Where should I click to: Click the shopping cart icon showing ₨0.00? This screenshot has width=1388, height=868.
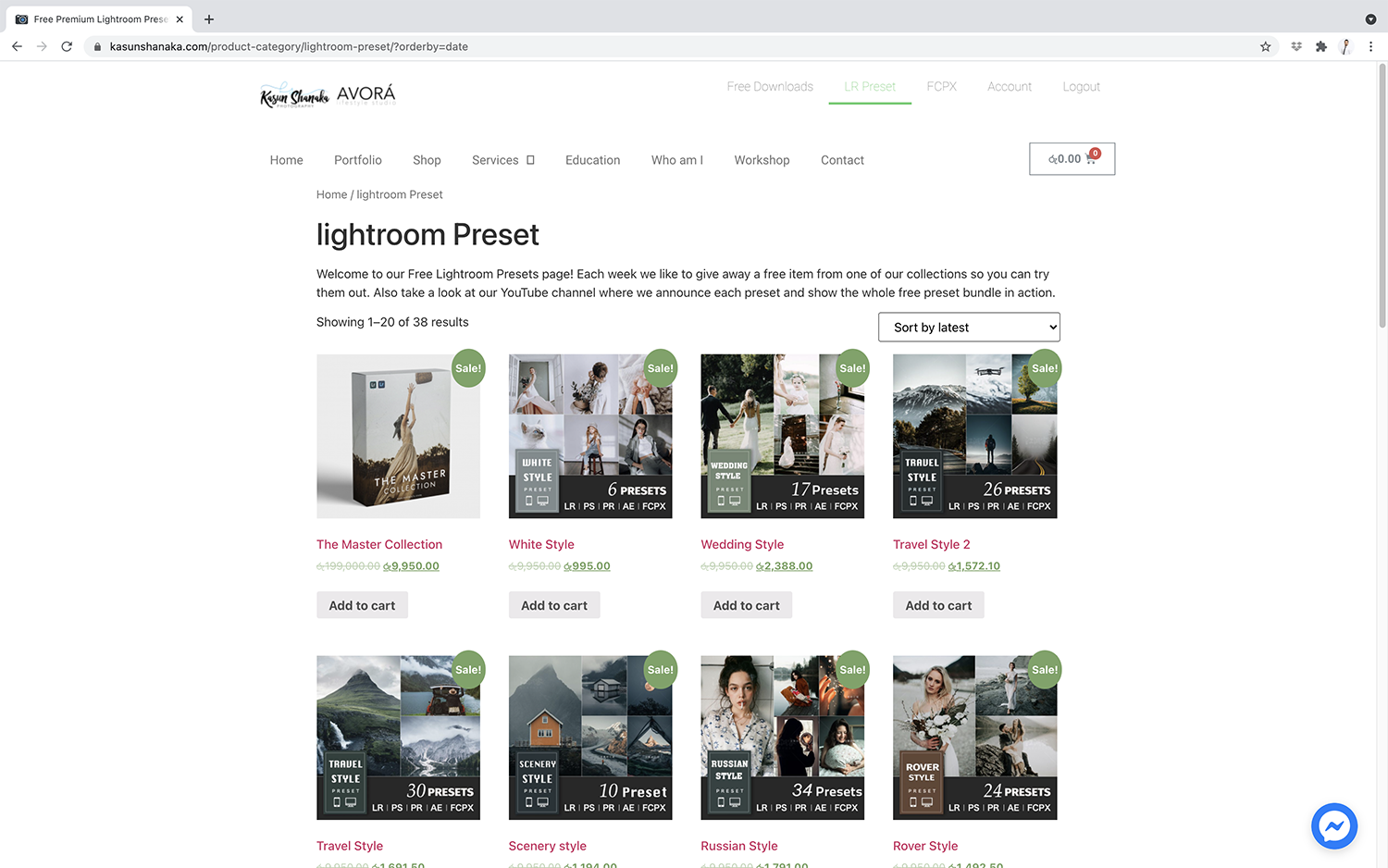[1072, 159]
